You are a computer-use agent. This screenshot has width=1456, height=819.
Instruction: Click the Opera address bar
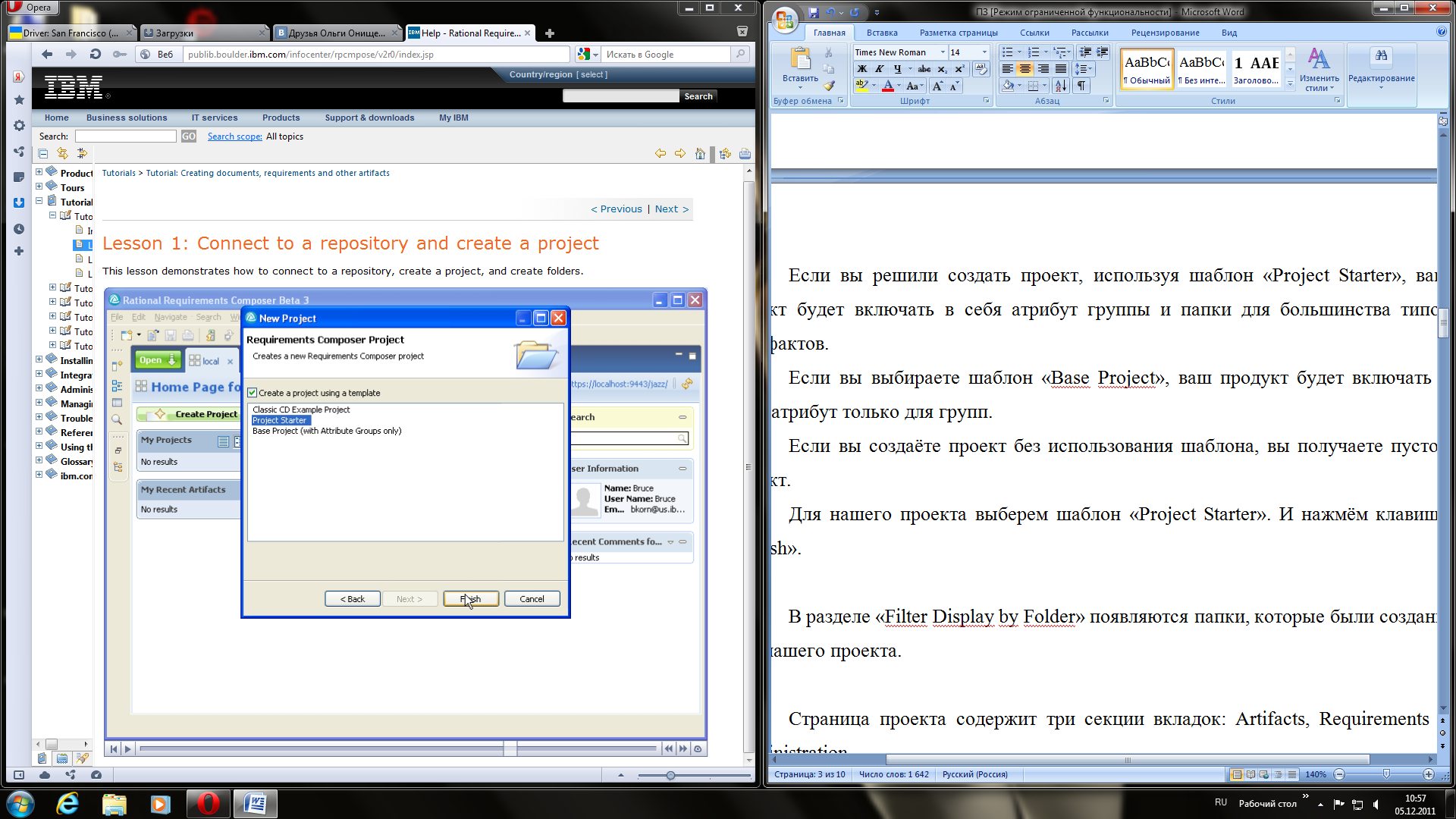376,55
